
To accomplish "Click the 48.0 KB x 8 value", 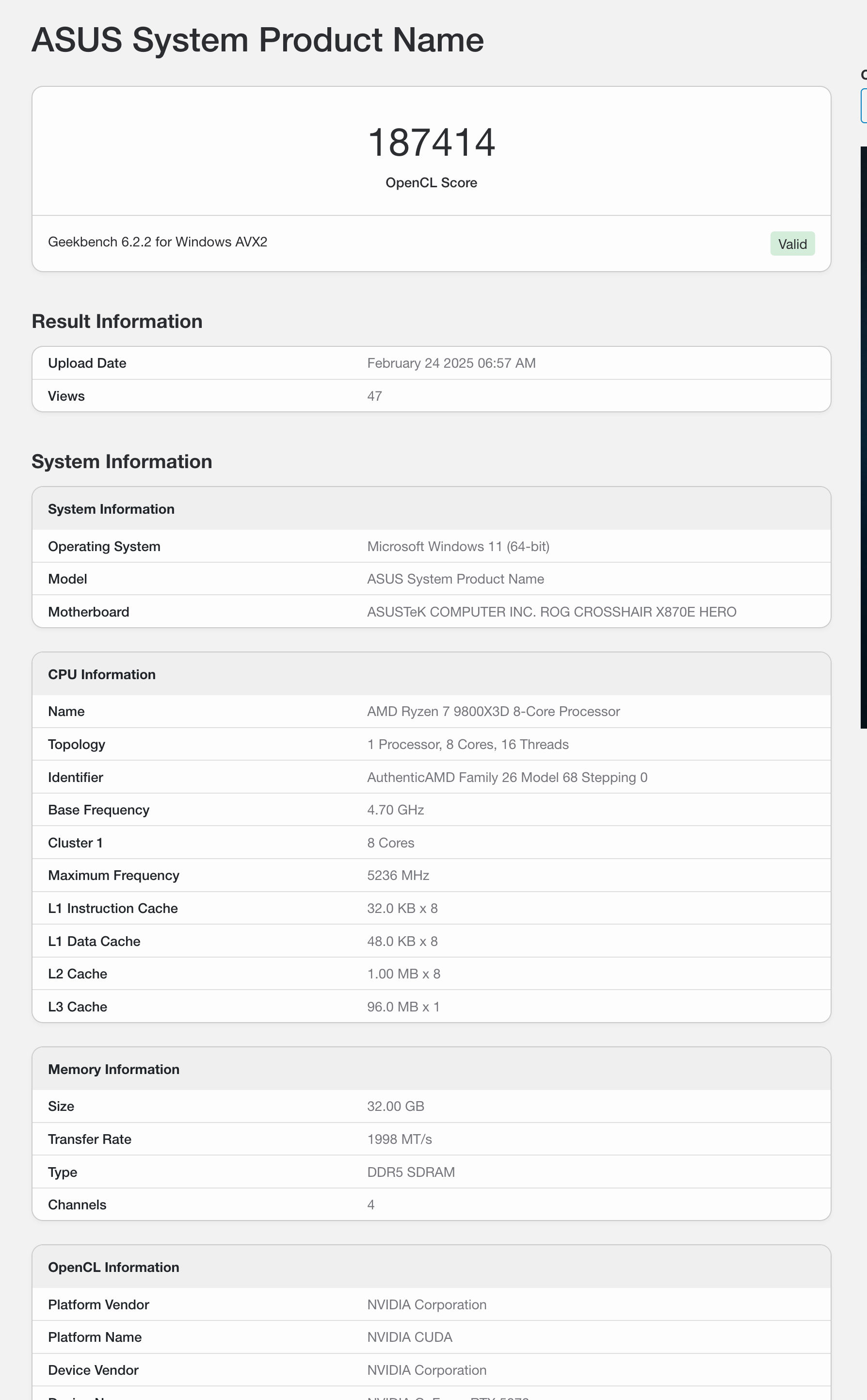I will pyautogui.click(x=402, y=941).
